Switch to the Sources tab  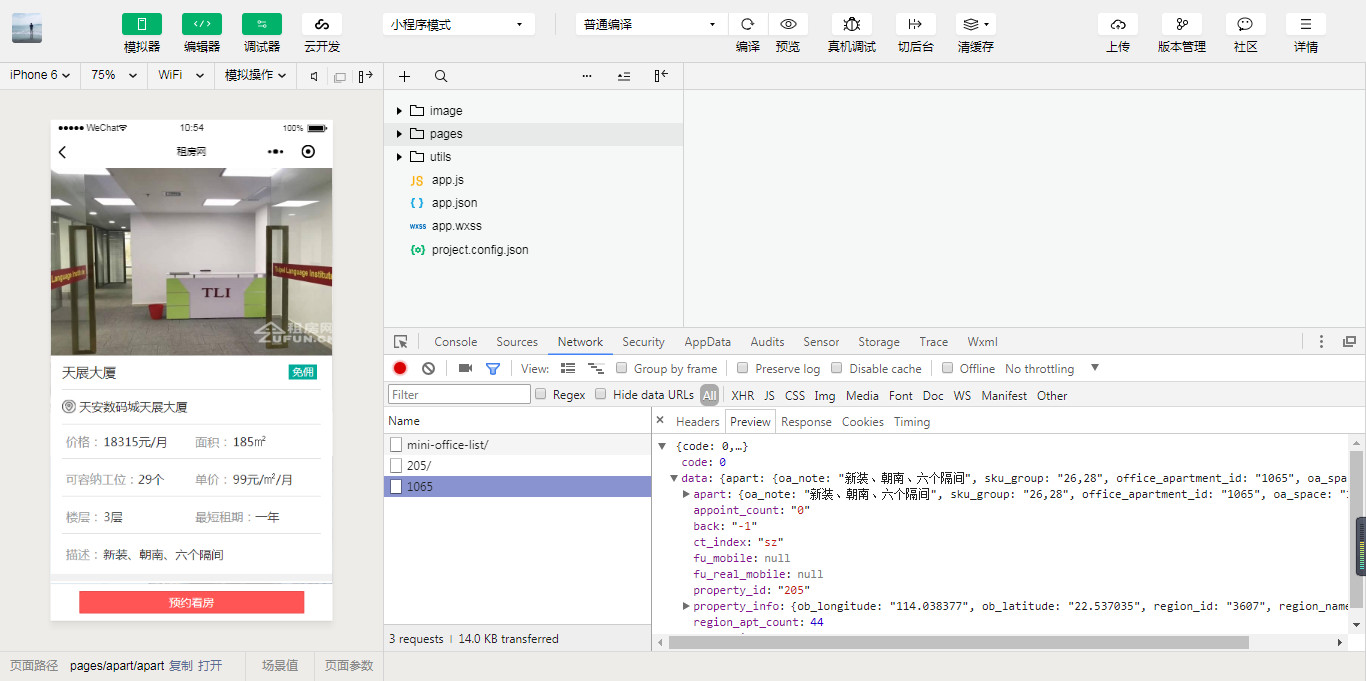[517, 342]
